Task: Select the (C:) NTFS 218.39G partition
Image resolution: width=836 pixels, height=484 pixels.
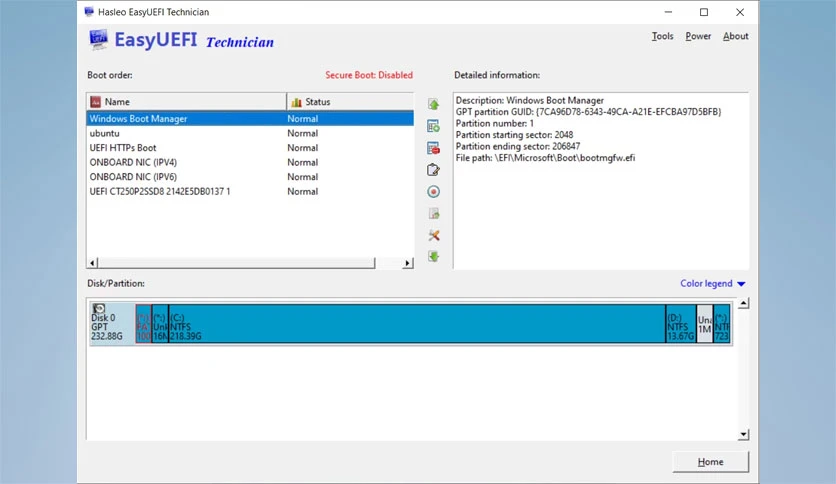Action: click(x=417, y=324)
